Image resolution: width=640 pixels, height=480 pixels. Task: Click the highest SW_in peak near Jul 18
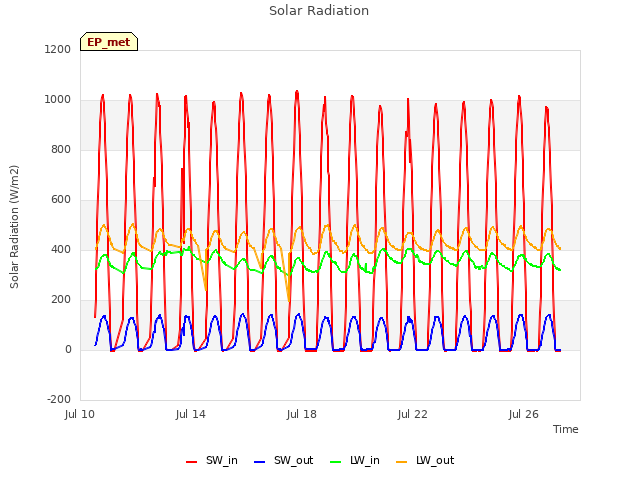(297, 91)
